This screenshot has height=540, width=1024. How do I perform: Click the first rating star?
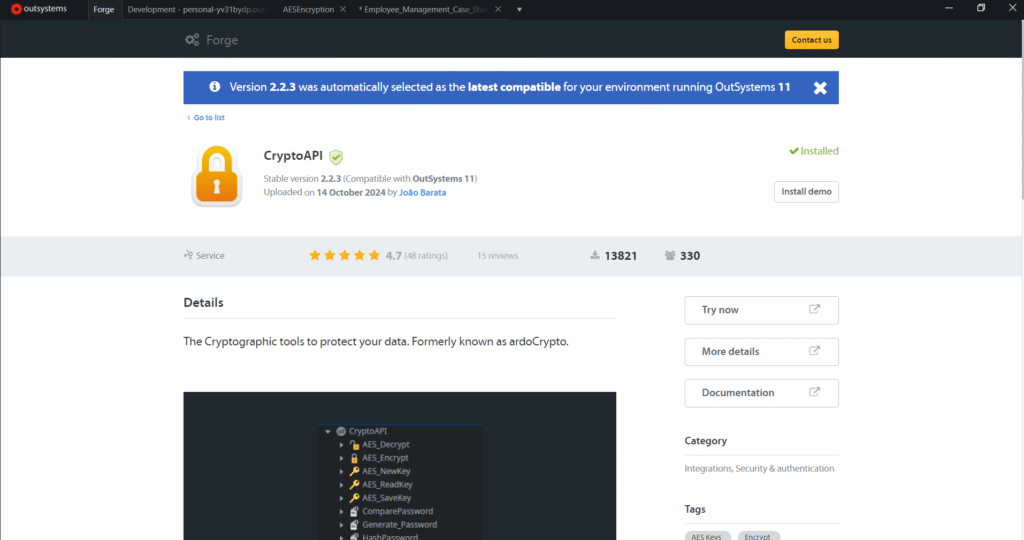pyautogui.click(x=315, y=255)
